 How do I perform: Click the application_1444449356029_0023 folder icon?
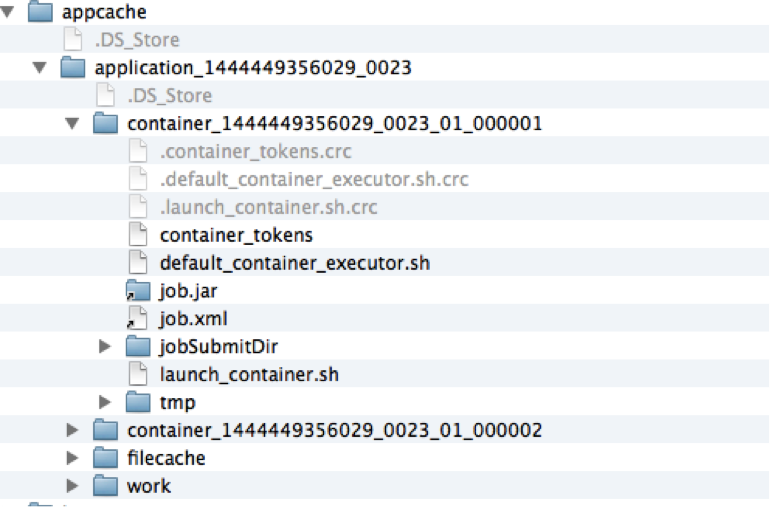(73, 67)
